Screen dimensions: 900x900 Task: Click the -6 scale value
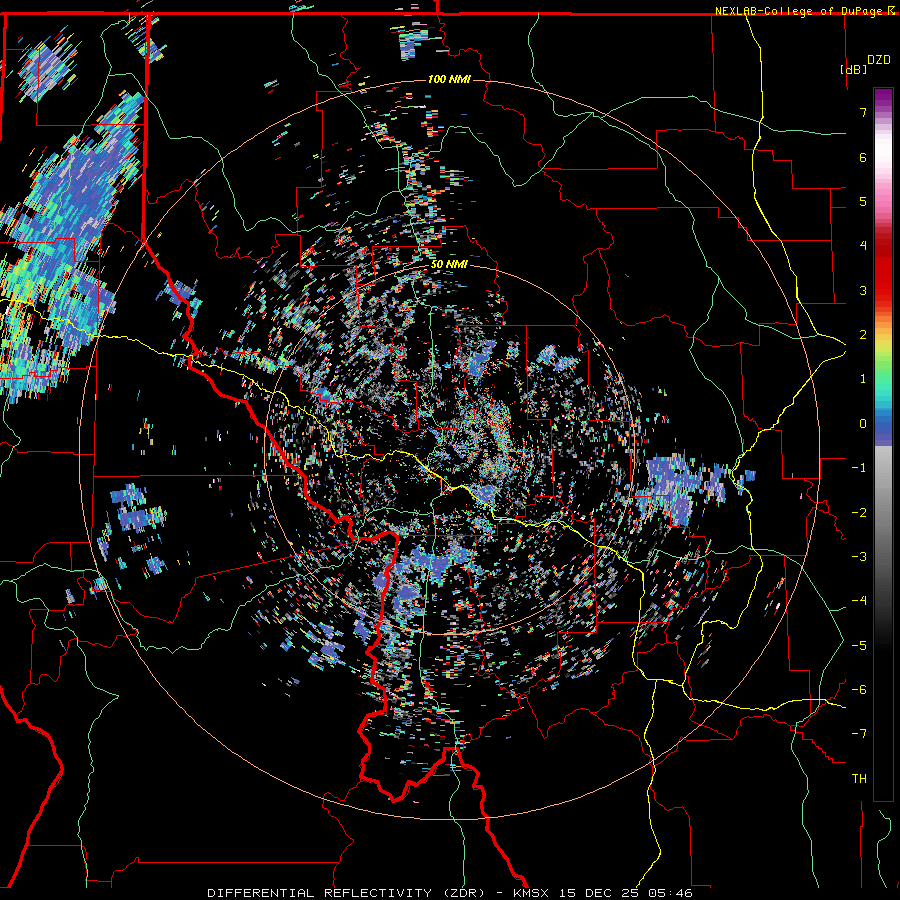[859, 690]
